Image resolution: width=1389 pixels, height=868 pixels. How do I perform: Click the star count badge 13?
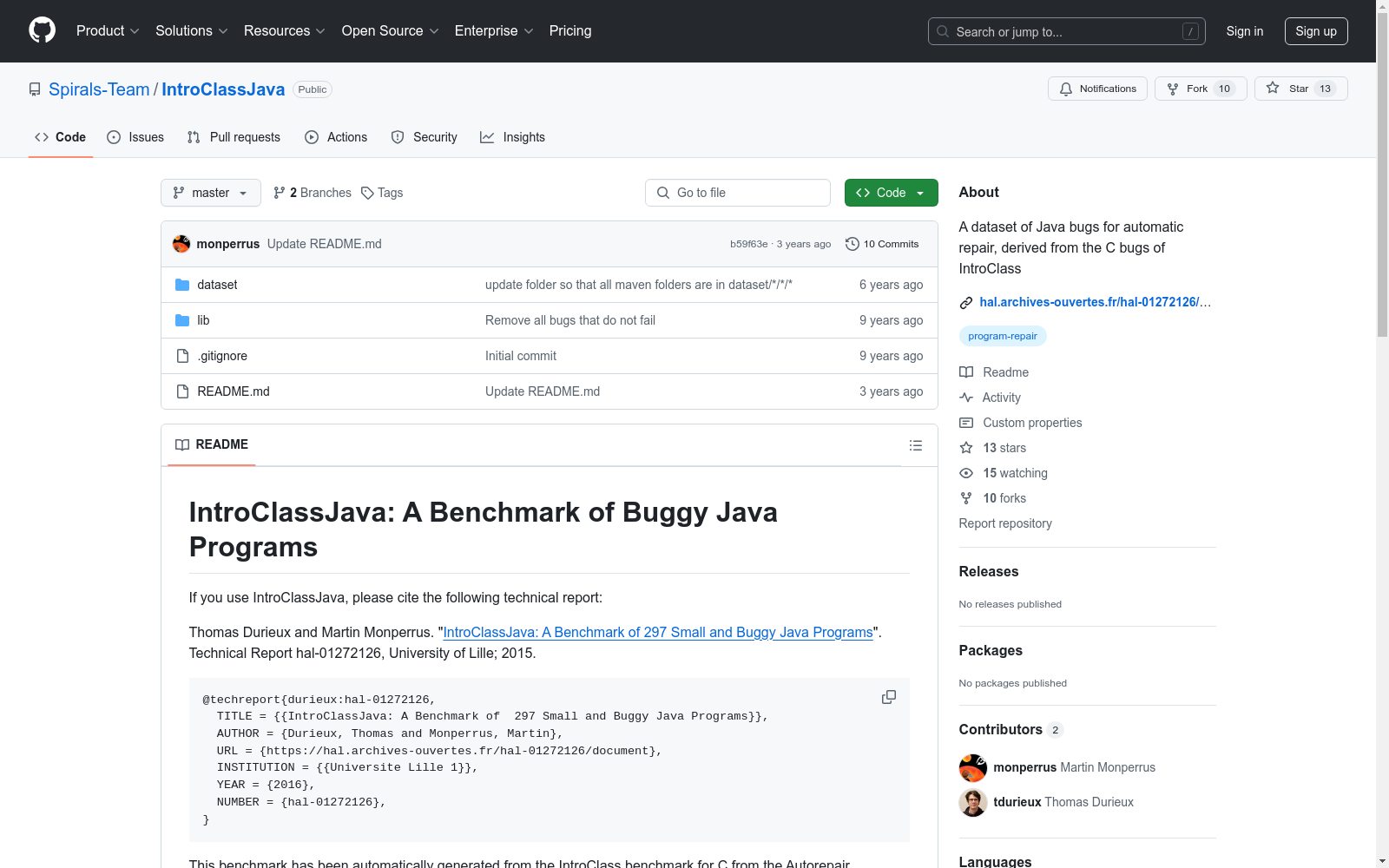pyautogui.click(x=1325, y=89)
